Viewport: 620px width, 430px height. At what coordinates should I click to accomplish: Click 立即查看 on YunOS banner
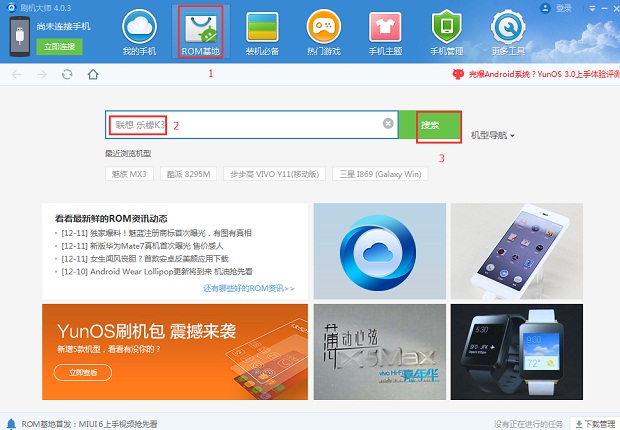pos(83,373)
